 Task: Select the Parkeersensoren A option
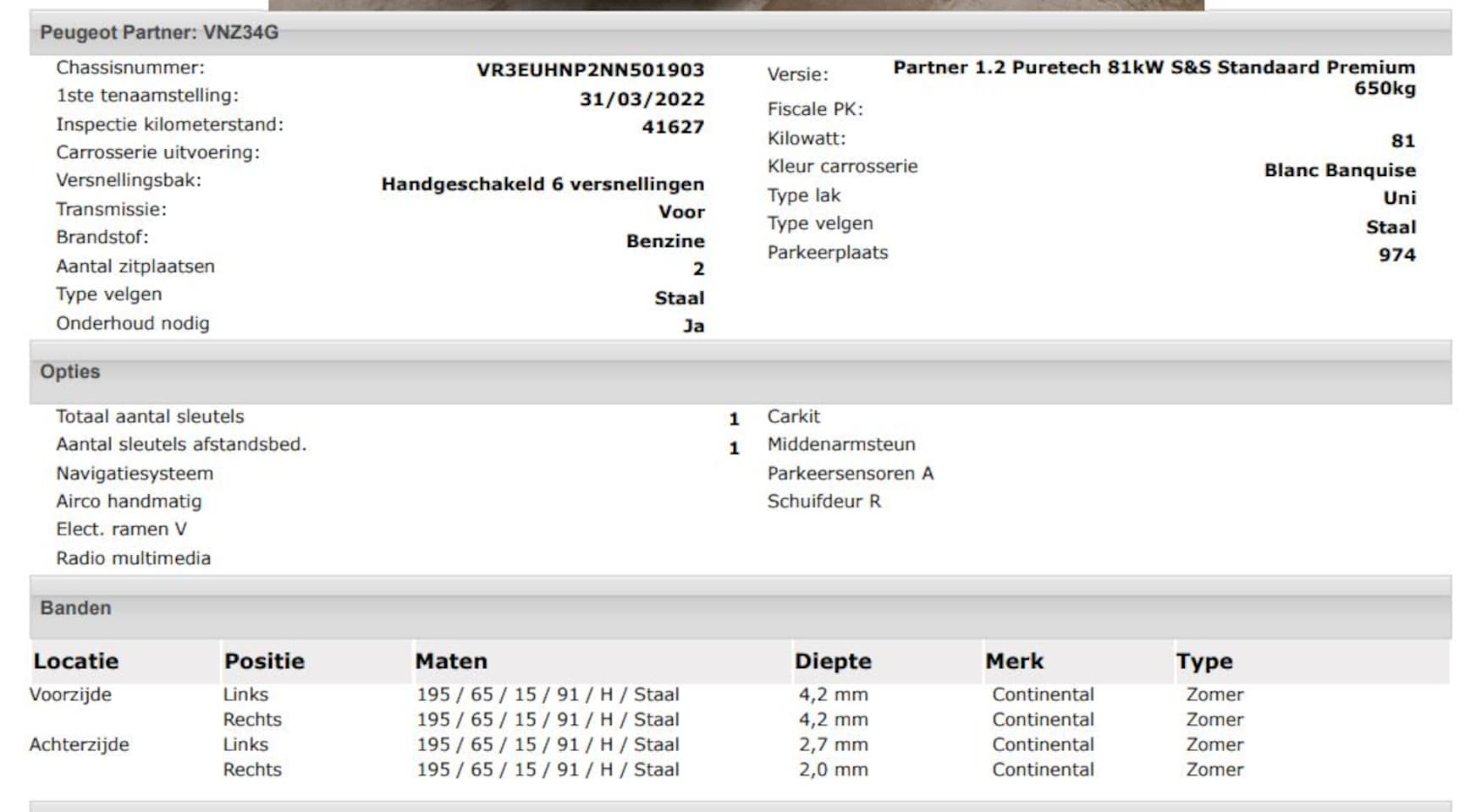click(x=850, y=474)
